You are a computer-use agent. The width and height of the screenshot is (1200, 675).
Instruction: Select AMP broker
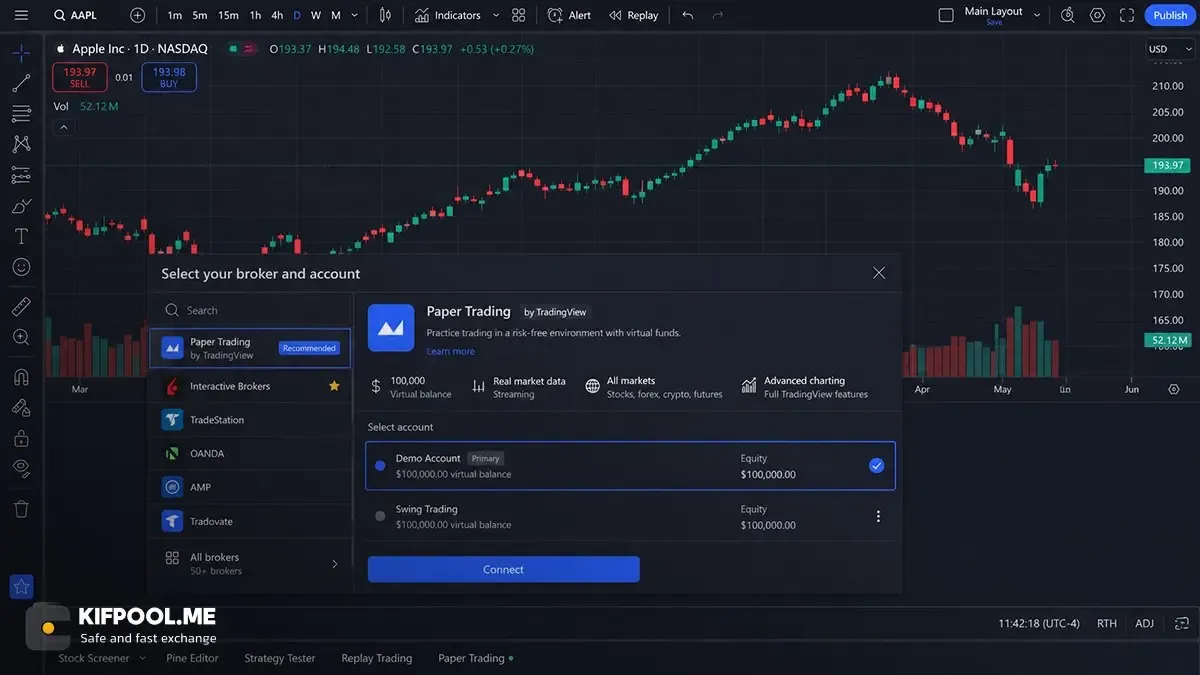coord(250,487)
